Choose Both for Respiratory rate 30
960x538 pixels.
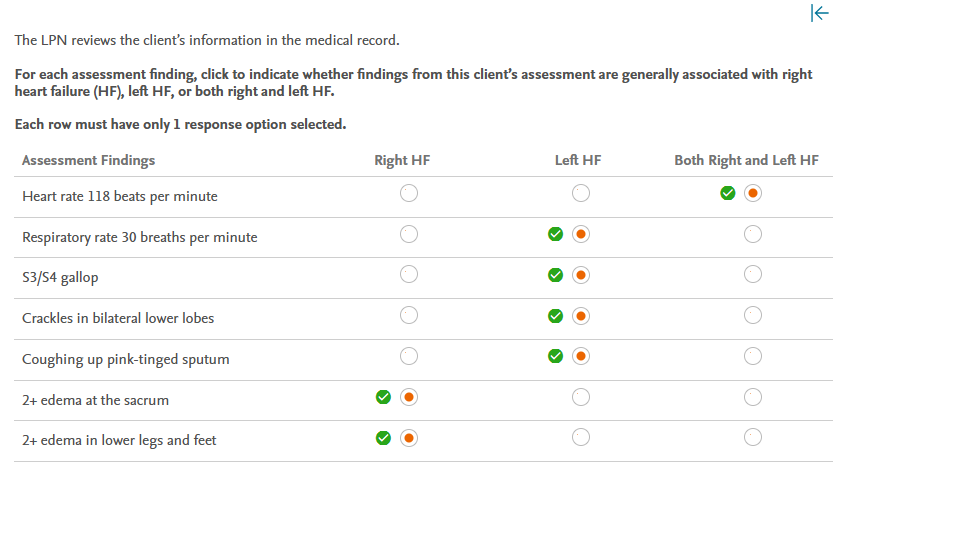click(753, 235)
